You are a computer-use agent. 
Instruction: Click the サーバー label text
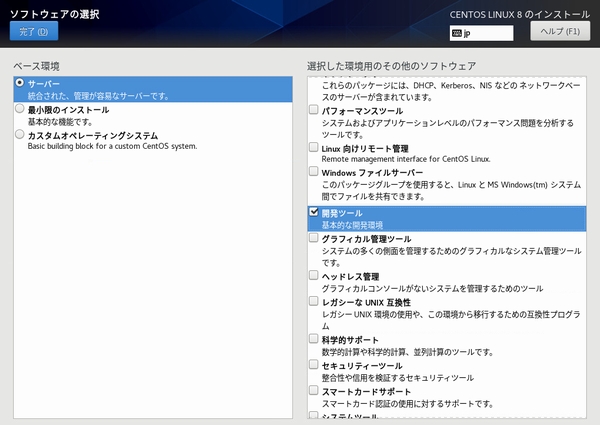click(x=44, y=84)
